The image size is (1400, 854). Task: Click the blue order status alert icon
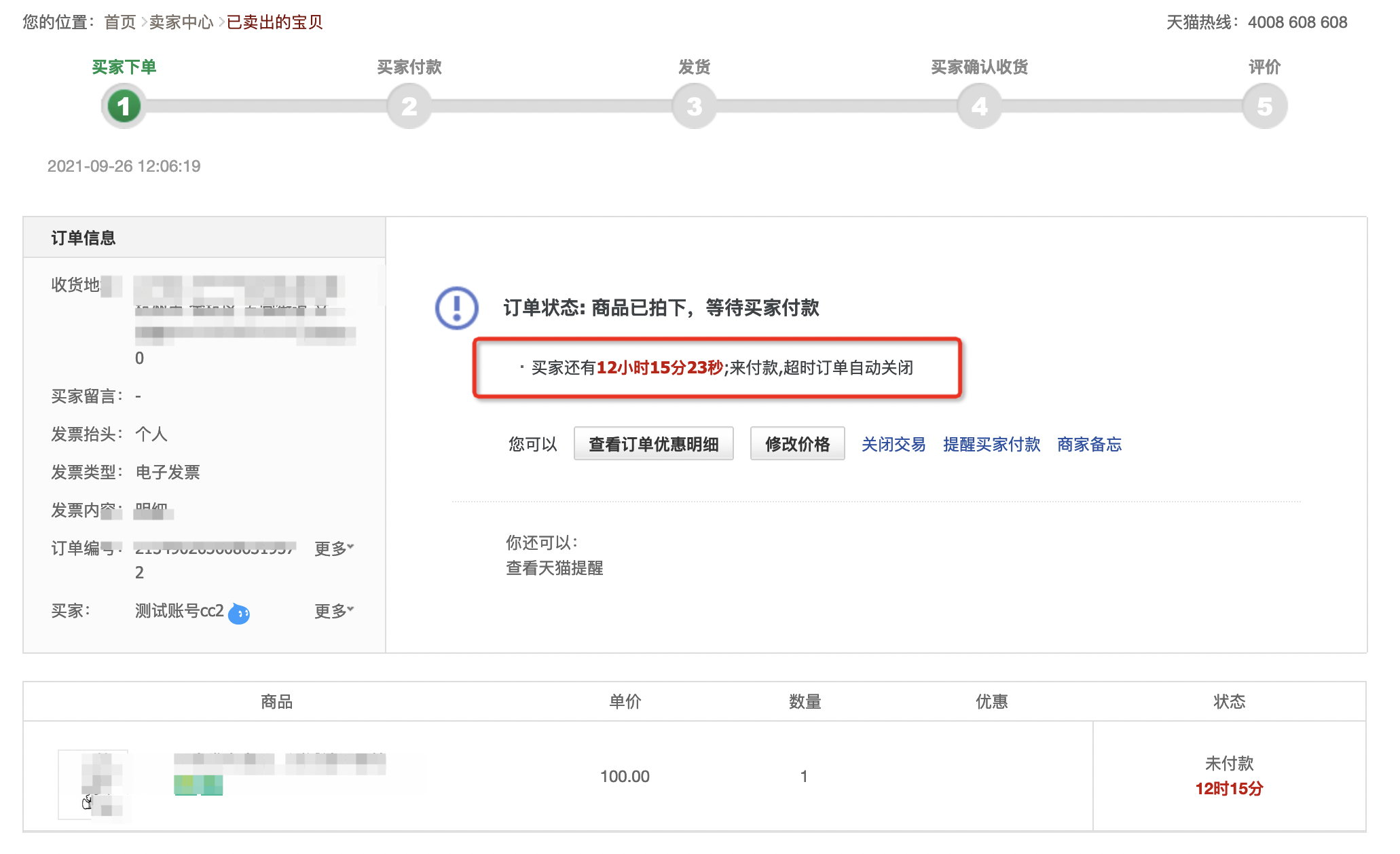click(456, 308)
